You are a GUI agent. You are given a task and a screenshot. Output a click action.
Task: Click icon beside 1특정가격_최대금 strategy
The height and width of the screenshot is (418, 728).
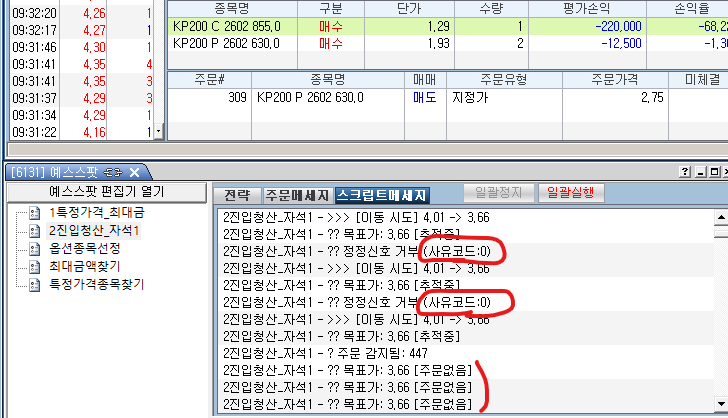click(x=36, y=213)
